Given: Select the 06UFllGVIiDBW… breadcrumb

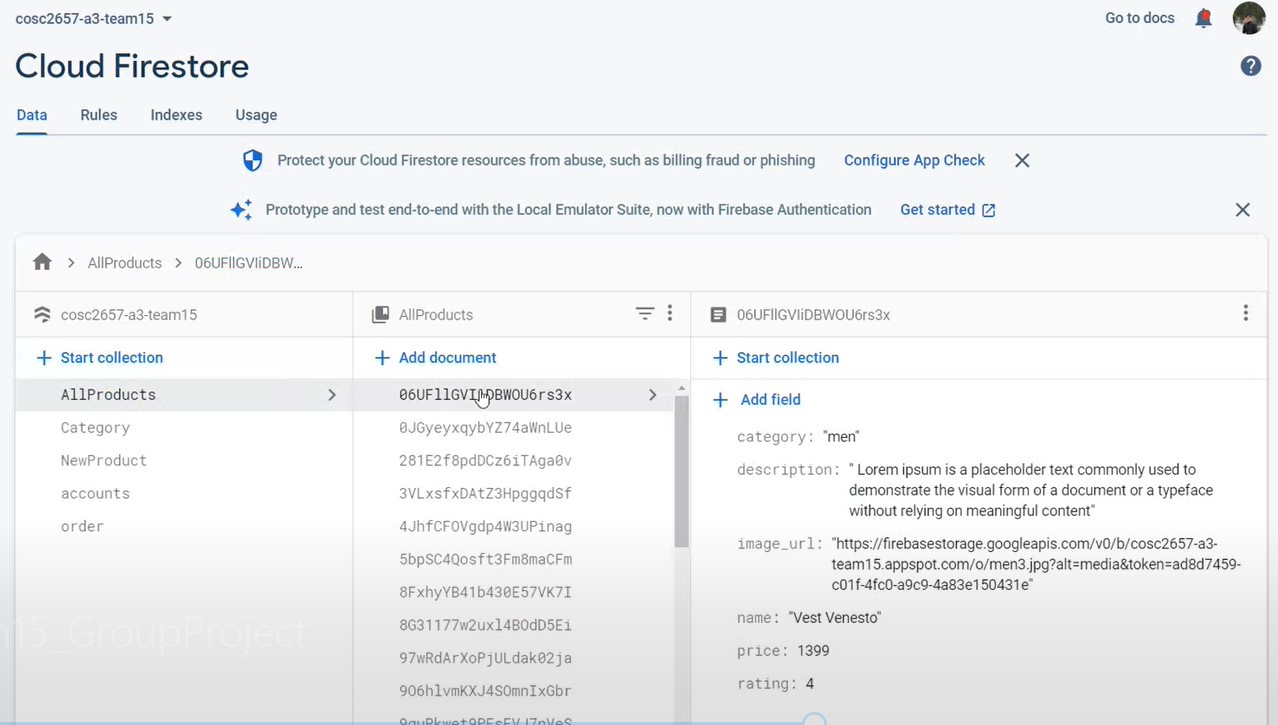Looking at the screenshot, I should tap(249, 263).
